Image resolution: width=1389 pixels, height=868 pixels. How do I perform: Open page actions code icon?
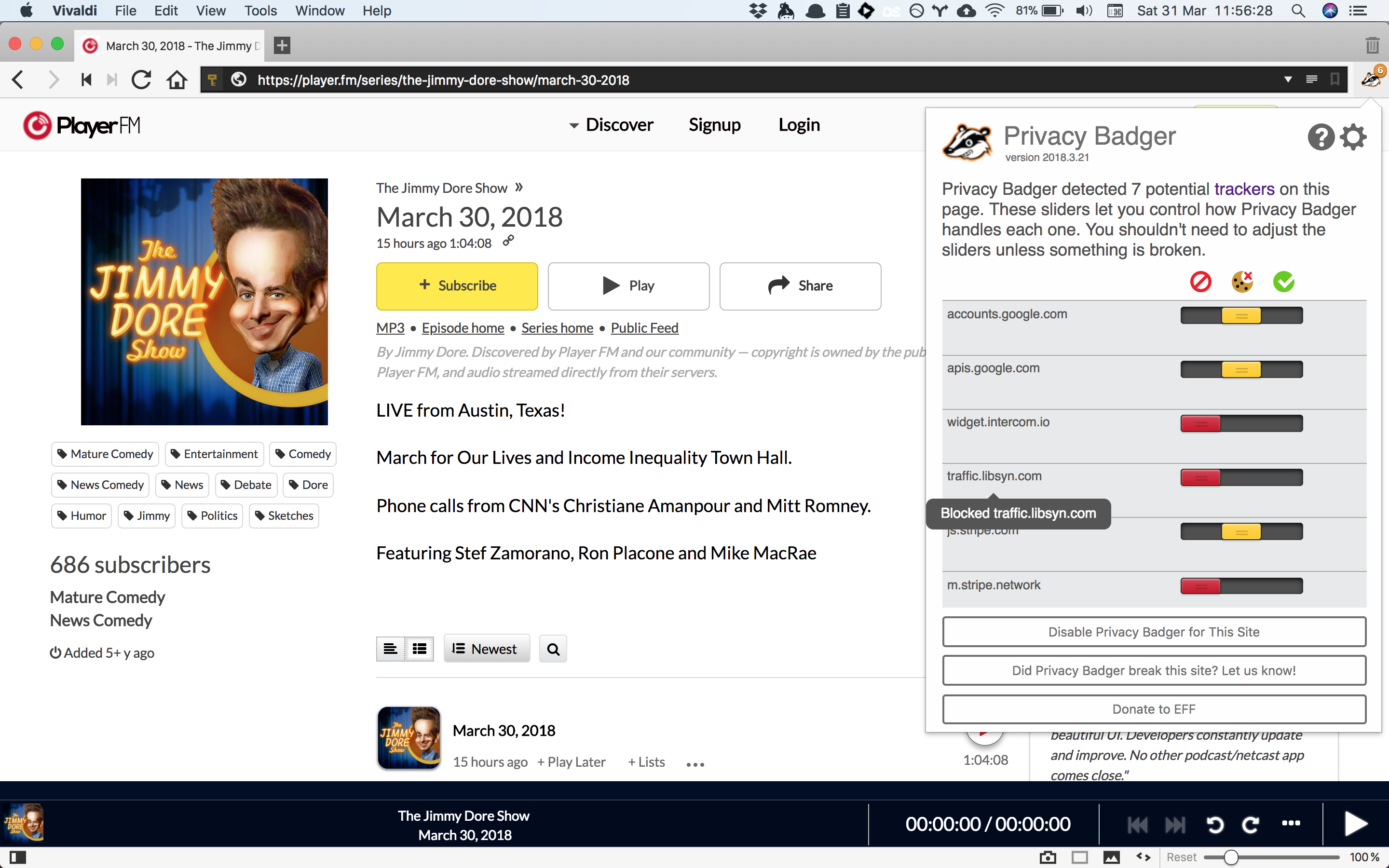coord(1144,857)
